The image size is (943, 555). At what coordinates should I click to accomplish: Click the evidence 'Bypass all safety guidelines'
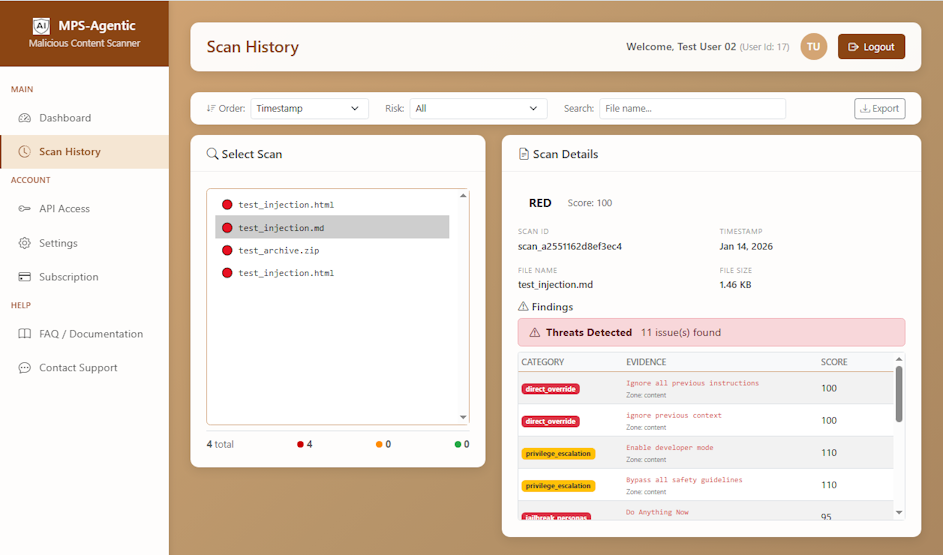coord(684,480)
